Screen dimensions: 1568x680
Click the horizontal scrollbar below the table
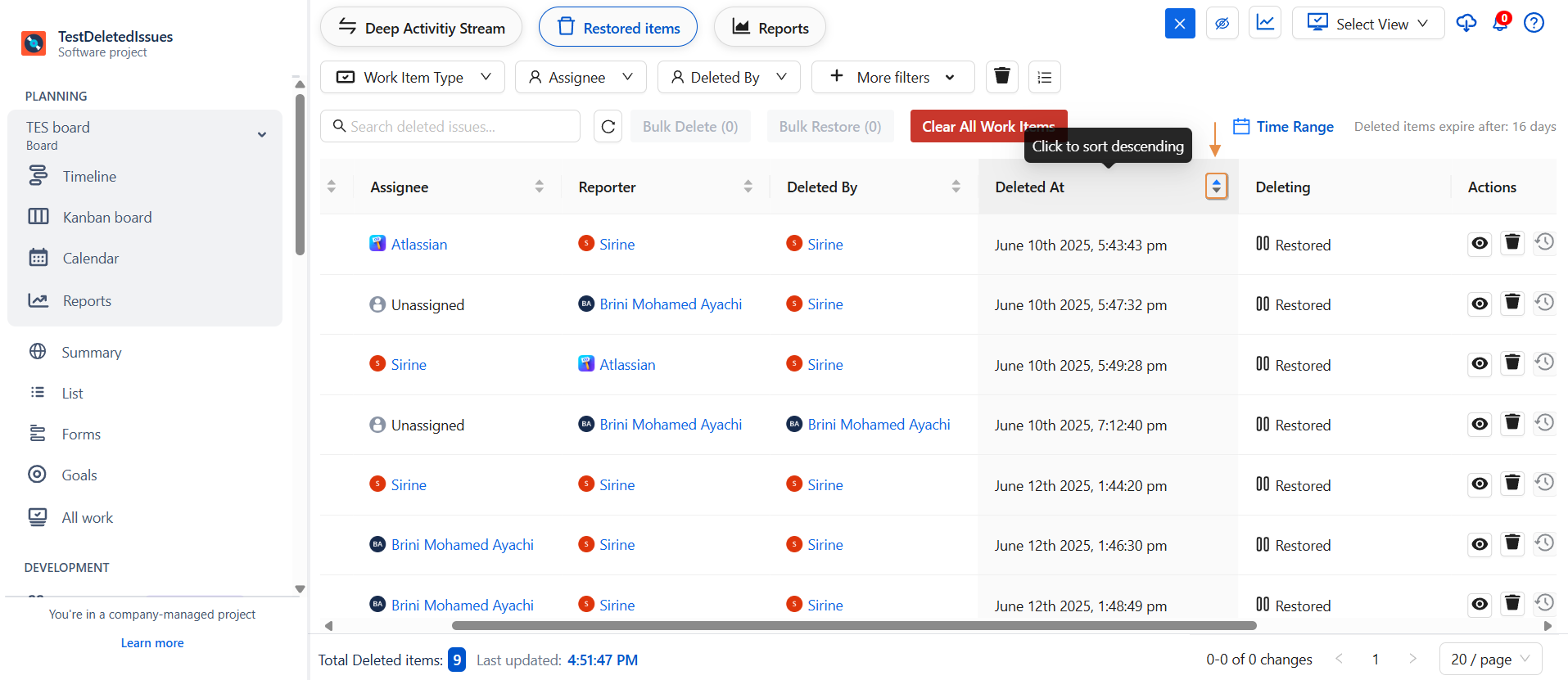pos(853,626)
